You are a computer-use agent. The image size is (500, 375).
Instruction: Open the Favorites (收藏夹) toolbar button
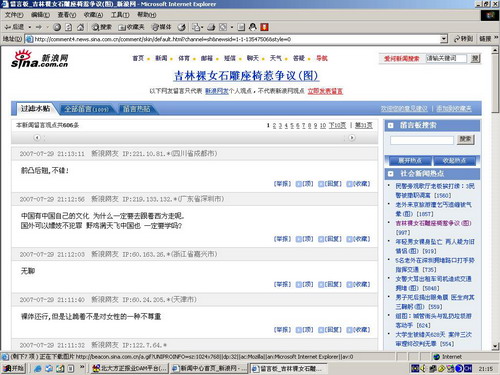click(x=131, y=27)
